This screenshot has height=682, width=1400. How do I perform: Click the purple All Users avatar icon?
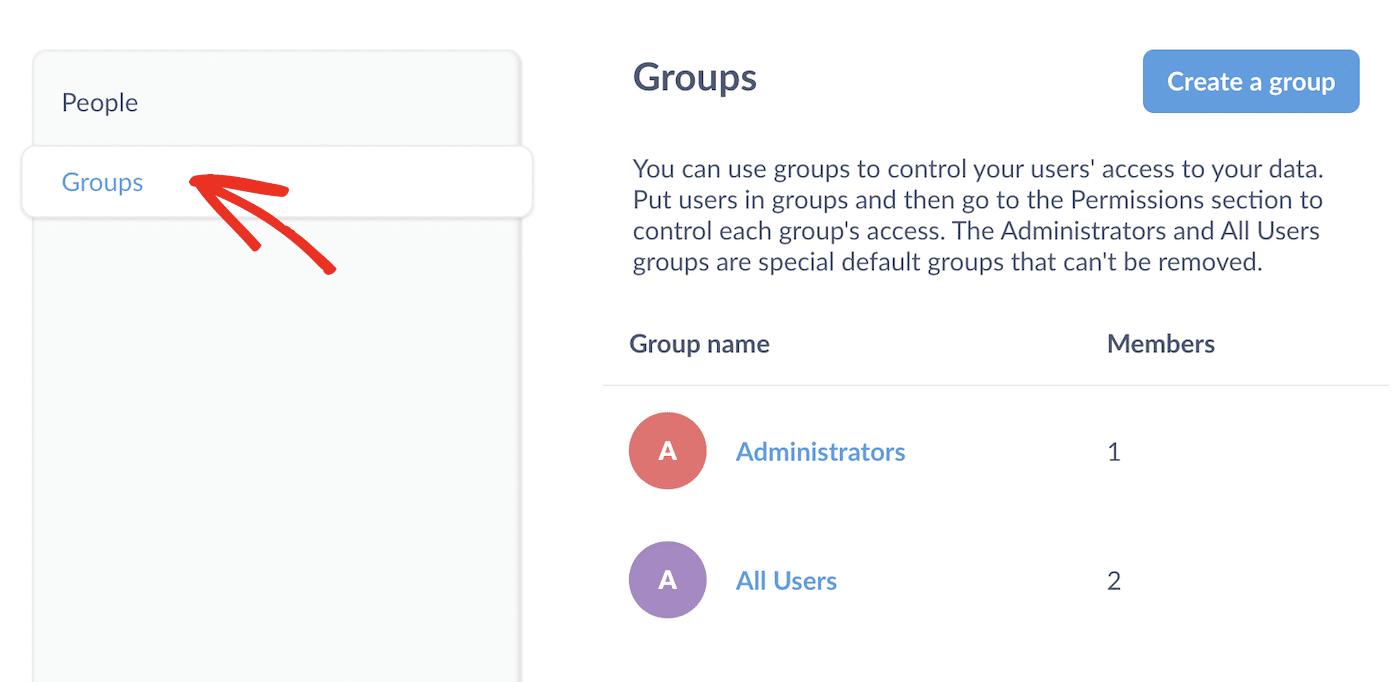667,580
